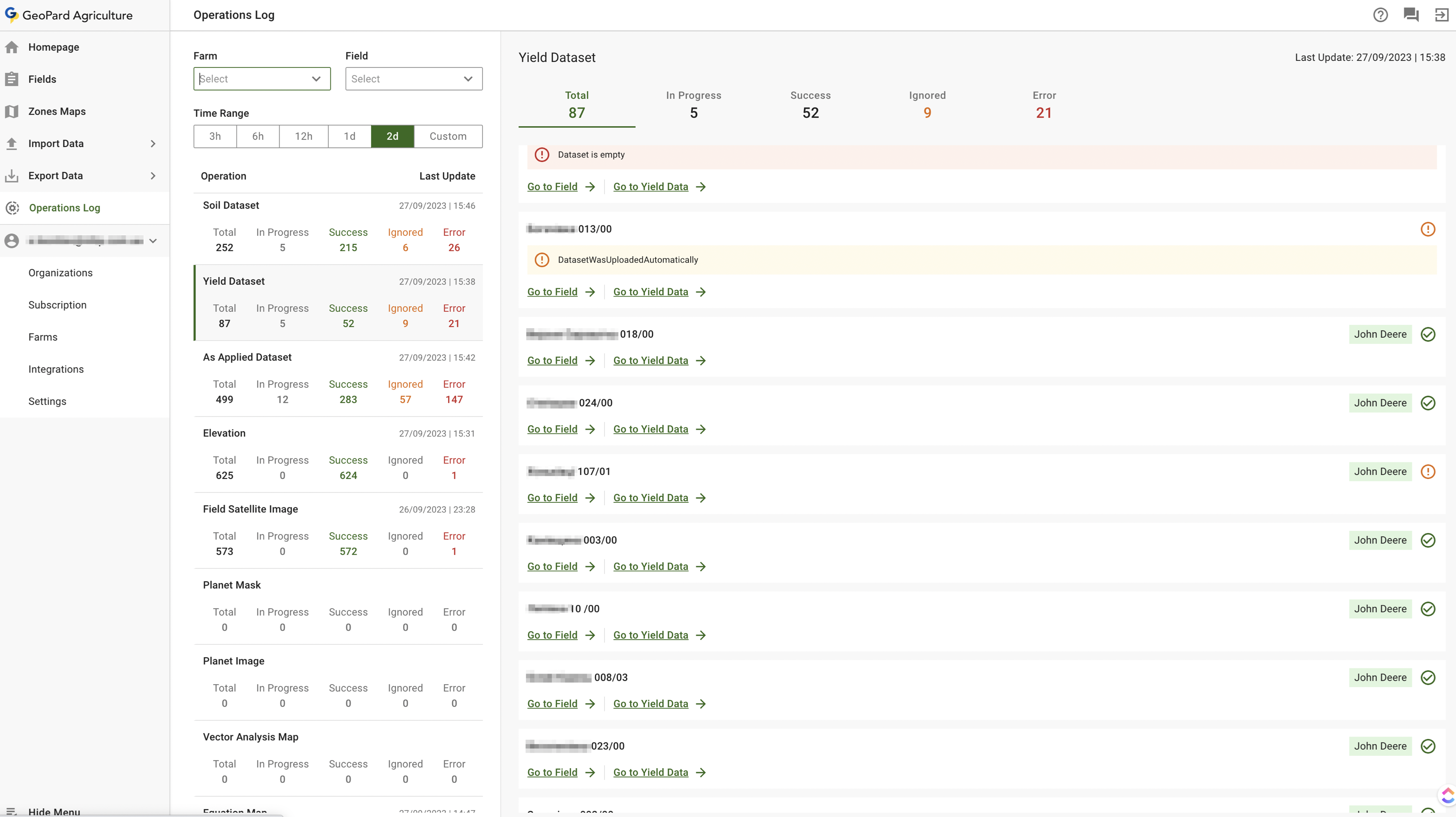Click the success checkmark on 018/00 row
The width and height of the screenshot is (1456, 817).
[x=1428, y=334]
